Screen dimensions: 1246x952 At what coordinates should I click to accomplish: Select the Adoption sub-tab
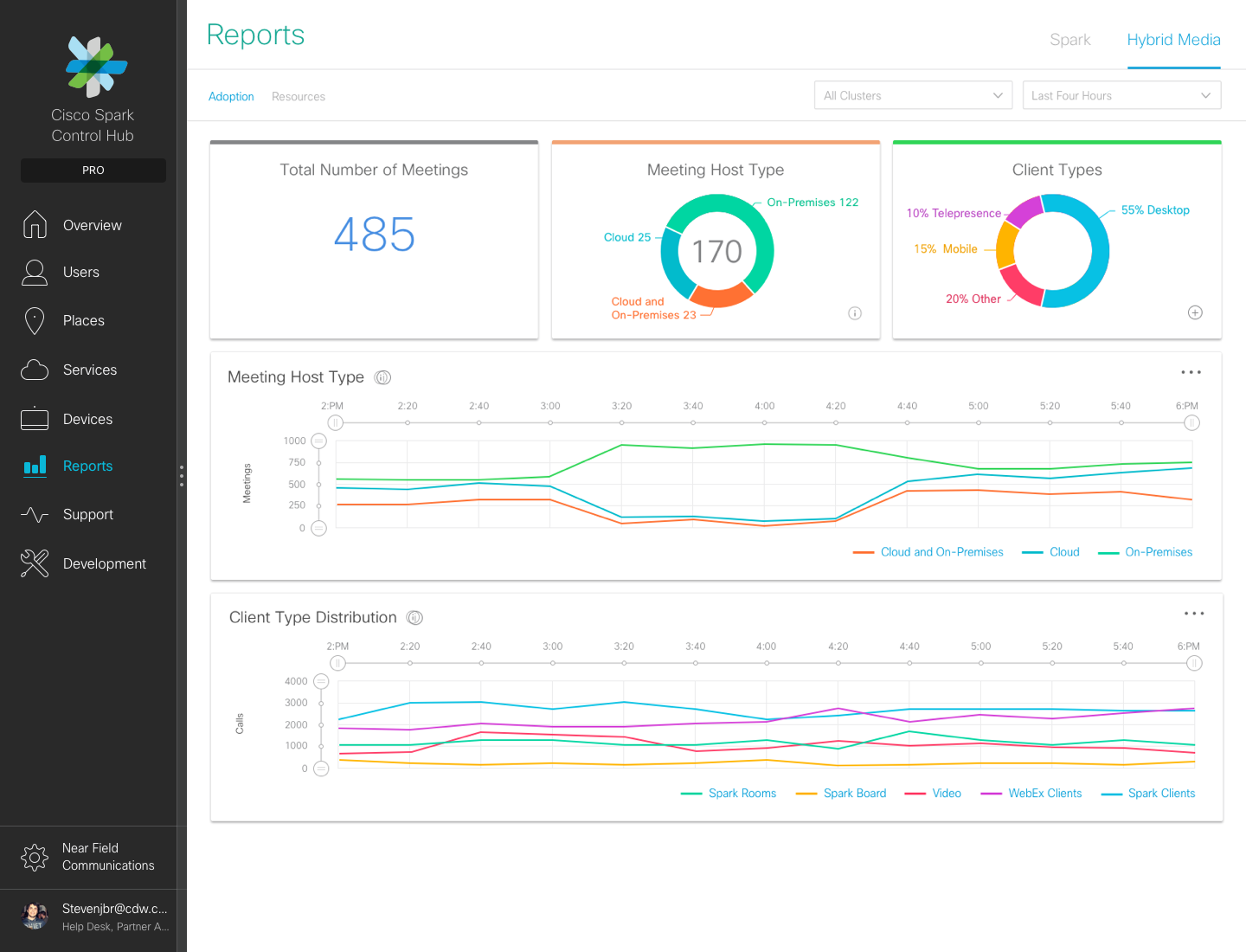pos(231,97)
